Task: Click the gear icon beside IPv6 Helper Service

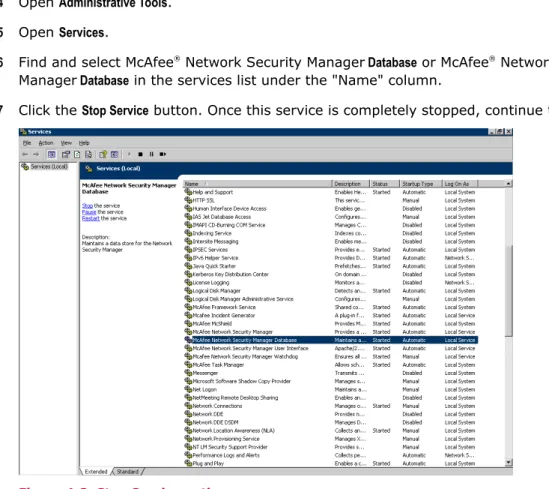Action: point(188,258)
